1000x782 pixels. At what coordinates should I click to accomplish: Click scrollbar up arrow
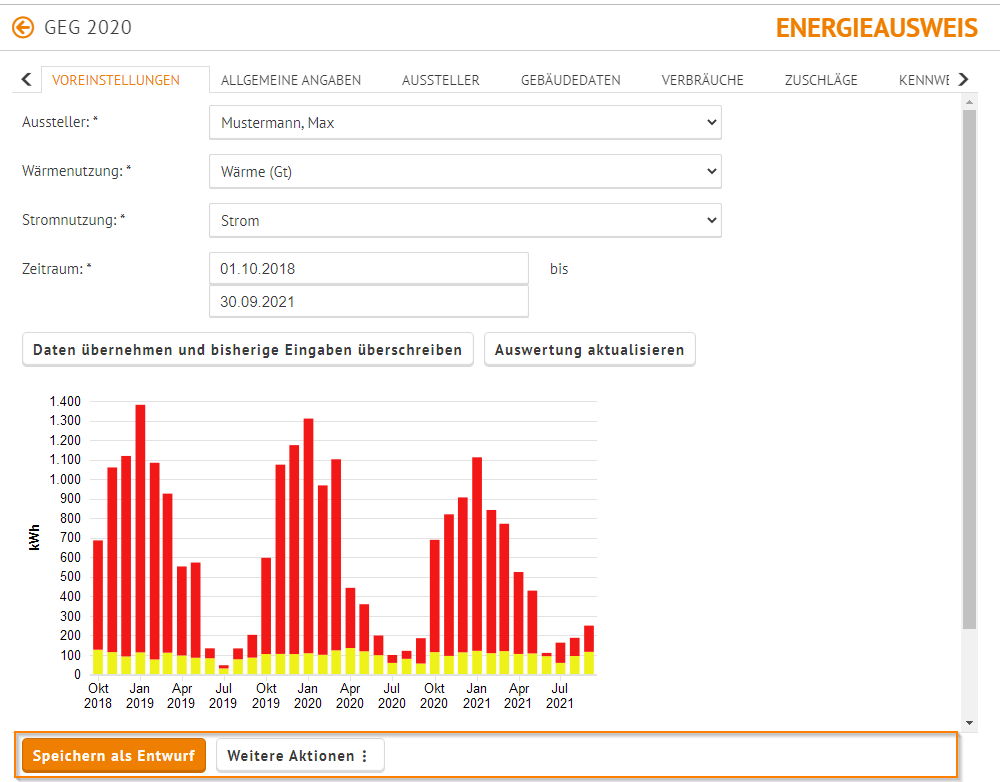pyautogui.click(x=969, y=102)
